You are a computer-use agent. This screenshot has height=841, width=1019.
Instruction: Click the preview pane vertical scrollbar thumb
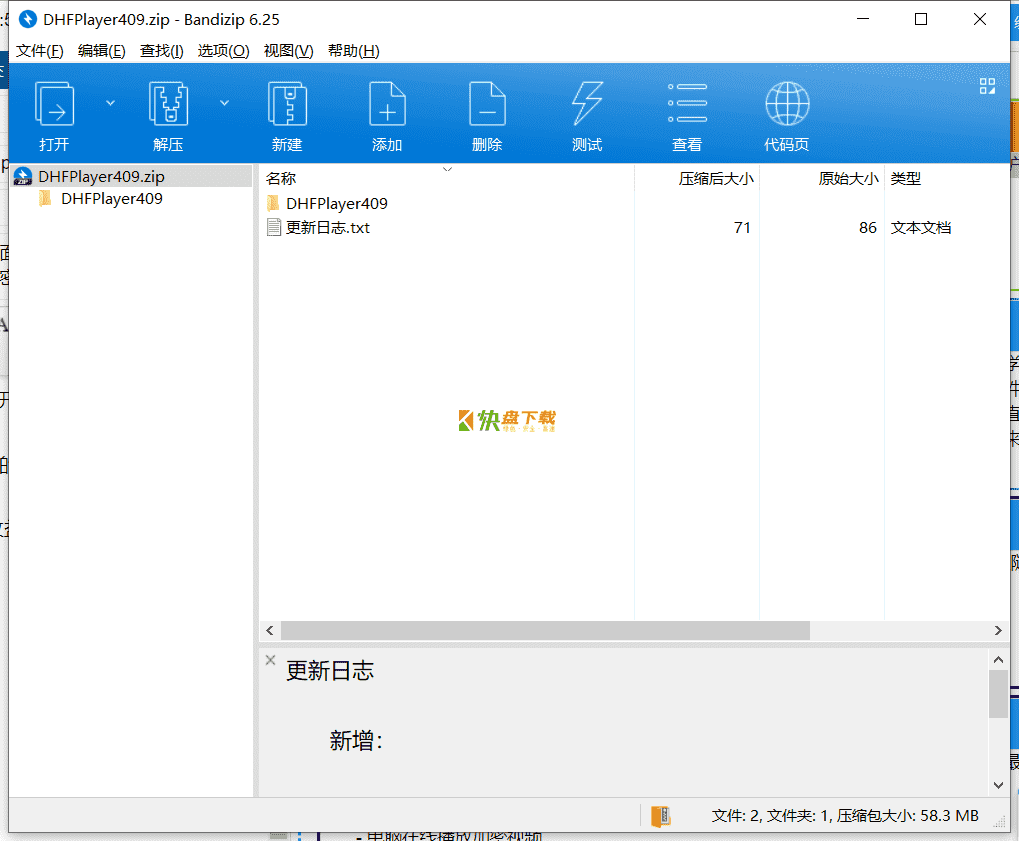coord(998,694)
